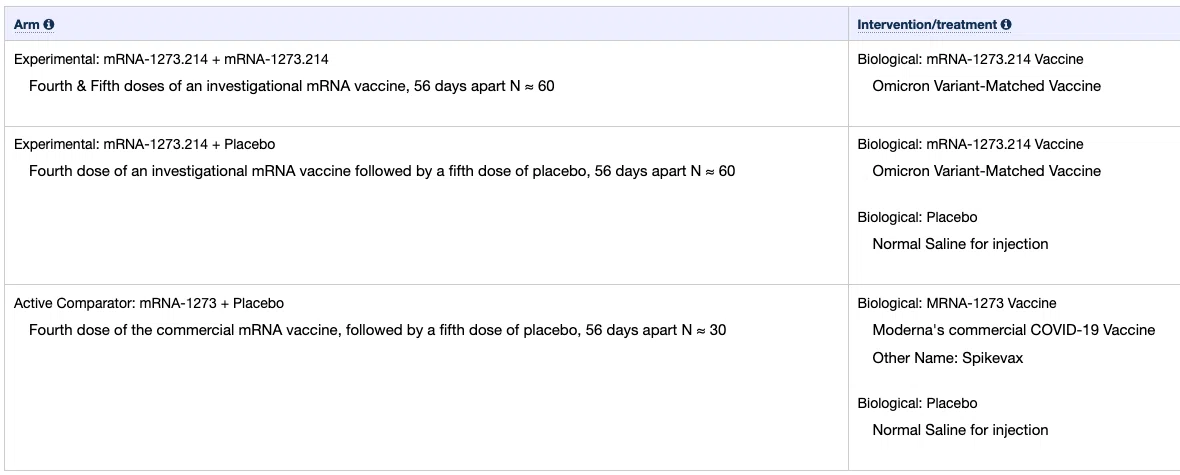Click the commercial mRNA vaccine arm description

click(x=377, y=330)
